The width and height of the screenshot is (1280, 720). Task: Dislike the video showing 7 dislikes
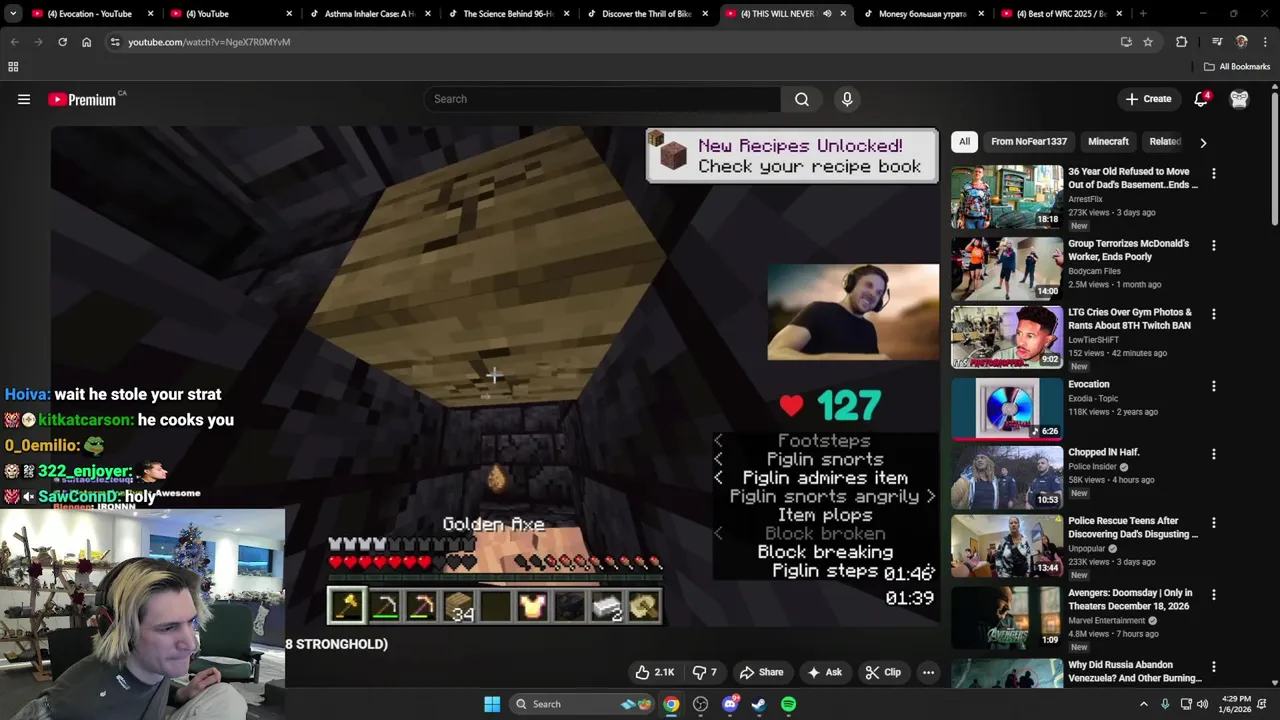pos(706,672)
